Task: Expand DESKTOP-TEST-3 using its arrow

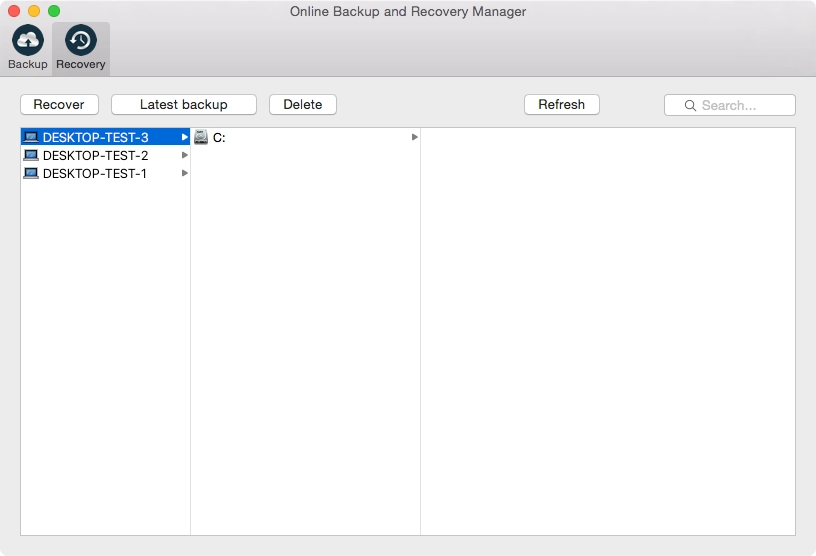Action: 184,137
